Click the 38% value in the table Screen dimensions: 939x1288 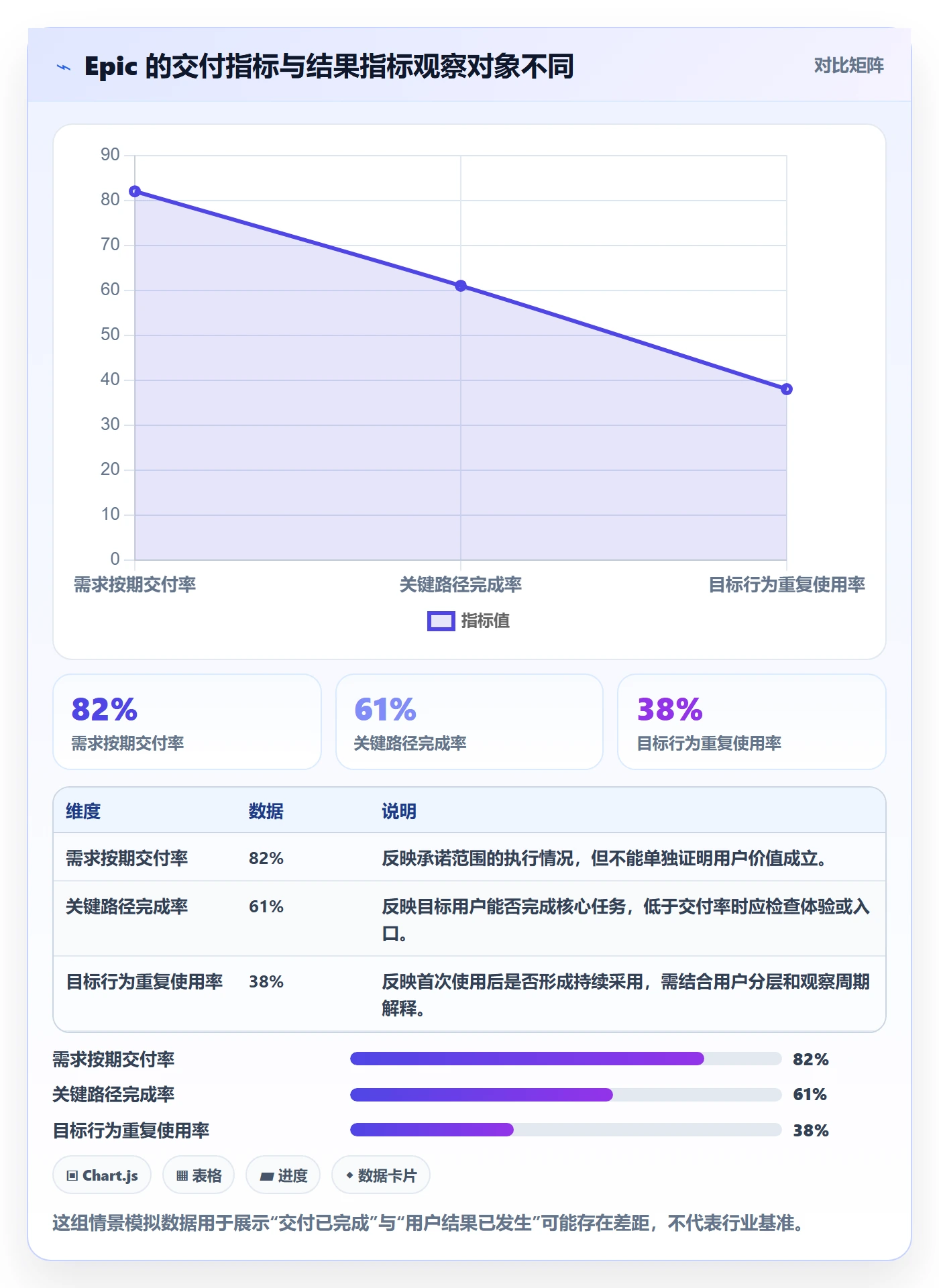click(x=266, y=981)
